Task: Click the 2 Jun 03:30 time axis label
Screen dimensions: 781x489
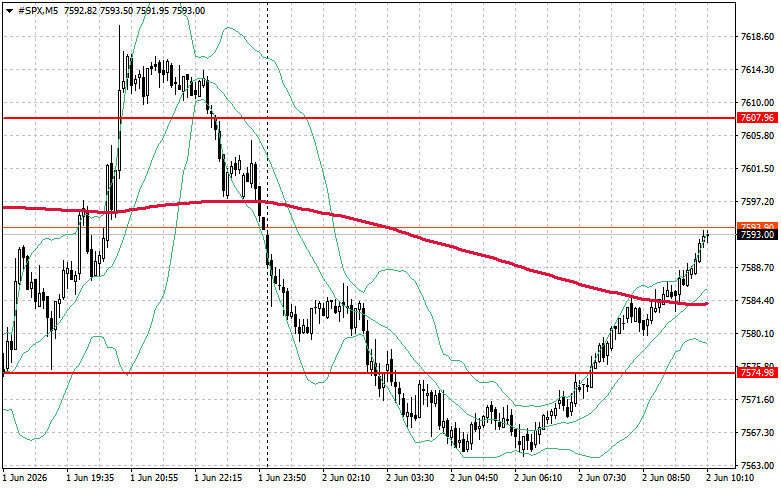Action: 410,478
